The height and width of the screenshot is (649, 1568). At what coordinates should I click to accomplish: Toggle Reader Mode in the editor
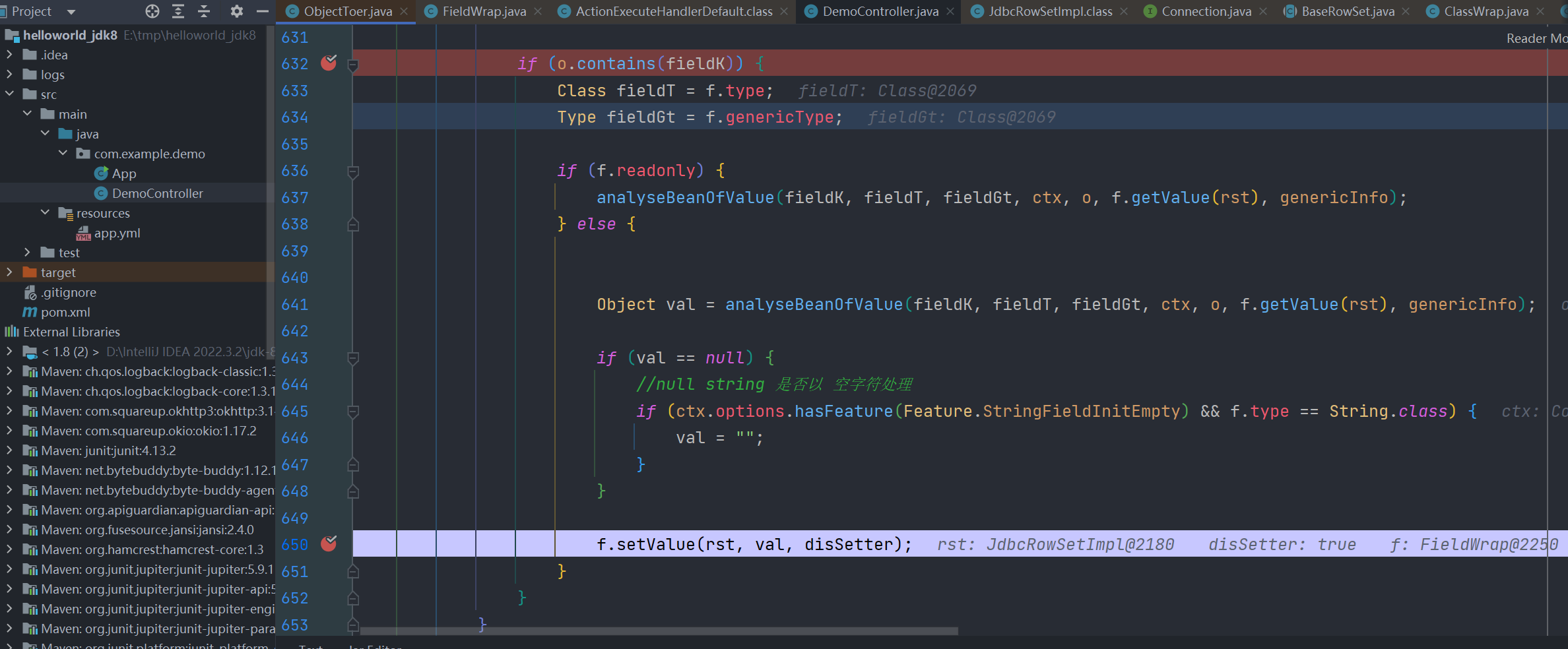point(1534,38)
